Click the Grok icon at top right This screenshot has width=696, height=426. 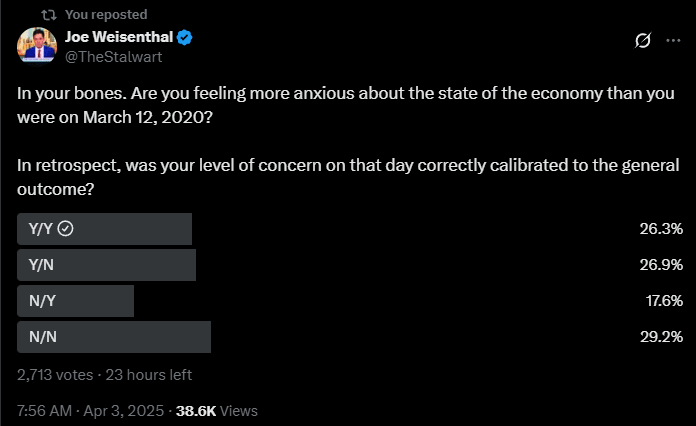pos(644,40)
